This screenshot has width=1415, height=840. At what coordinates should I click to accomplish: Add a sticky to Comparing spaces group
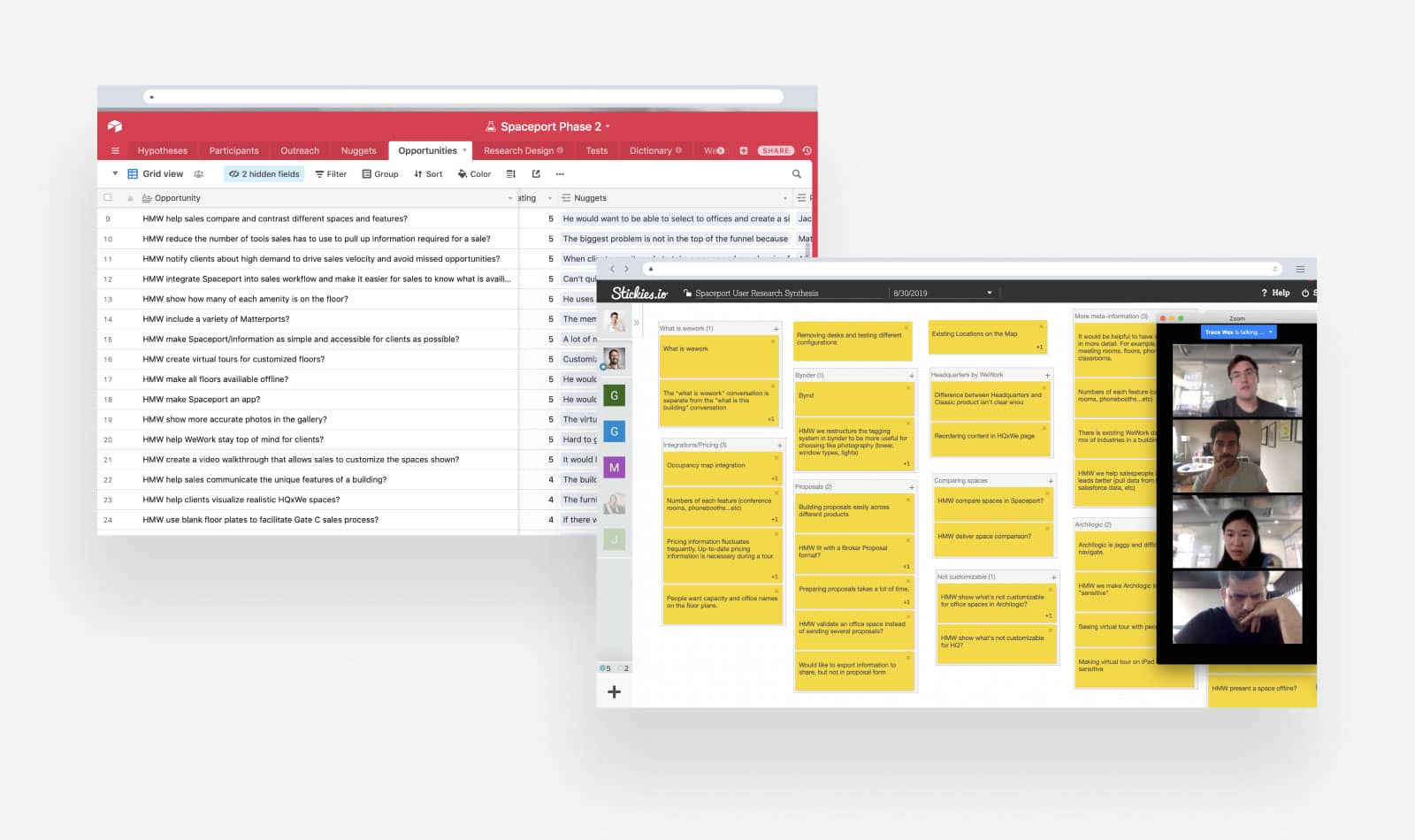tap(1051, 481)
